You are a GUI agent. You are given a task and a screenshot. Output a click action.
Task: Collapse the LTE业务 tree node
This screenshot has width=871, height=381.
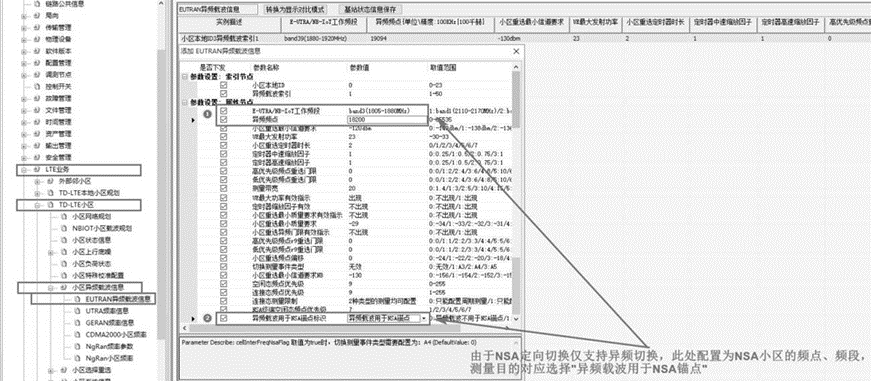pyautogui.click(x=24, y=169)
